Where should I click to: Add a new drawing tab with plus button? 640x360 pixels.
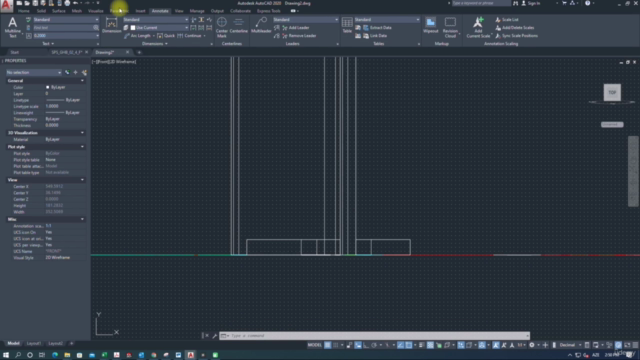tap(139, 52)
